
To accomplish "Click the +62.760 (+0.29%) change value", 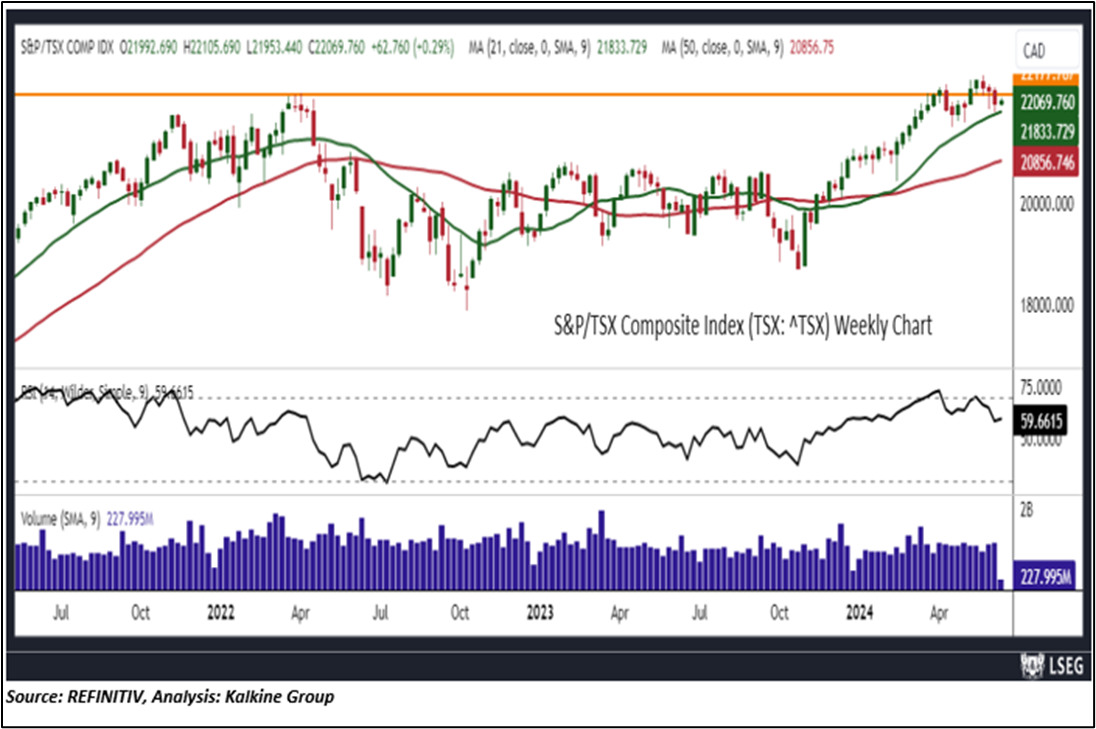I will click(412, 48).
